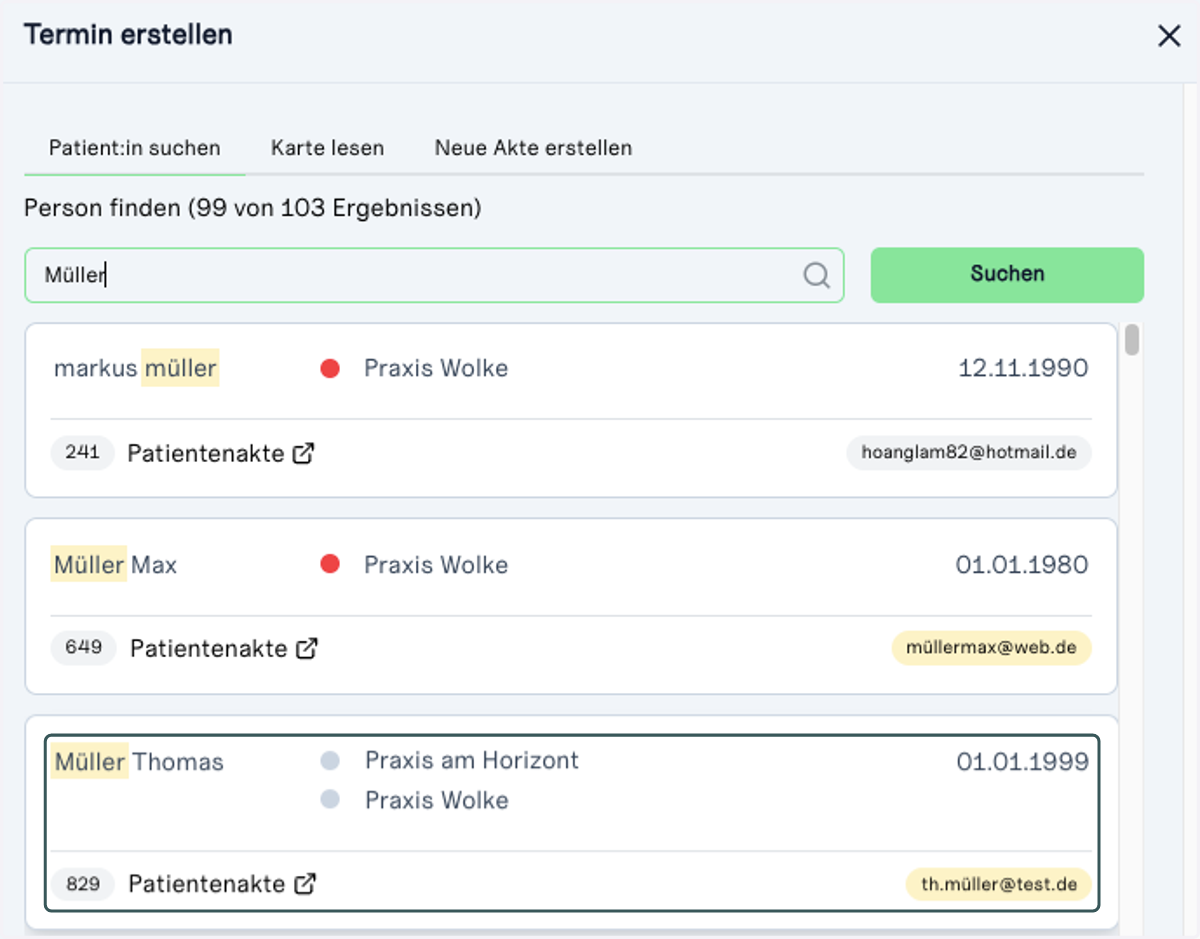Click grey dot beside Praxis am Horizont
Viewport: 1200px width, 939px height.
coord(330,761)
